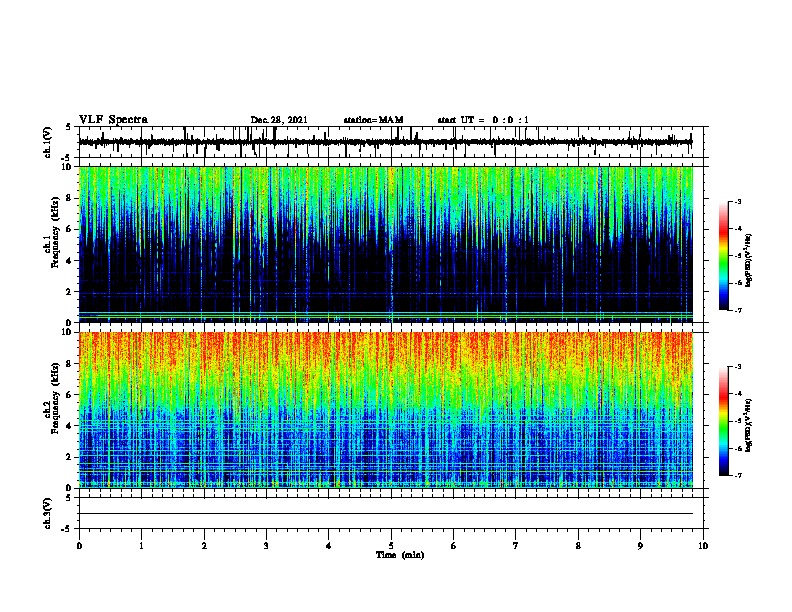Click the "VLF Spectra" plot title

click(113, 120)
